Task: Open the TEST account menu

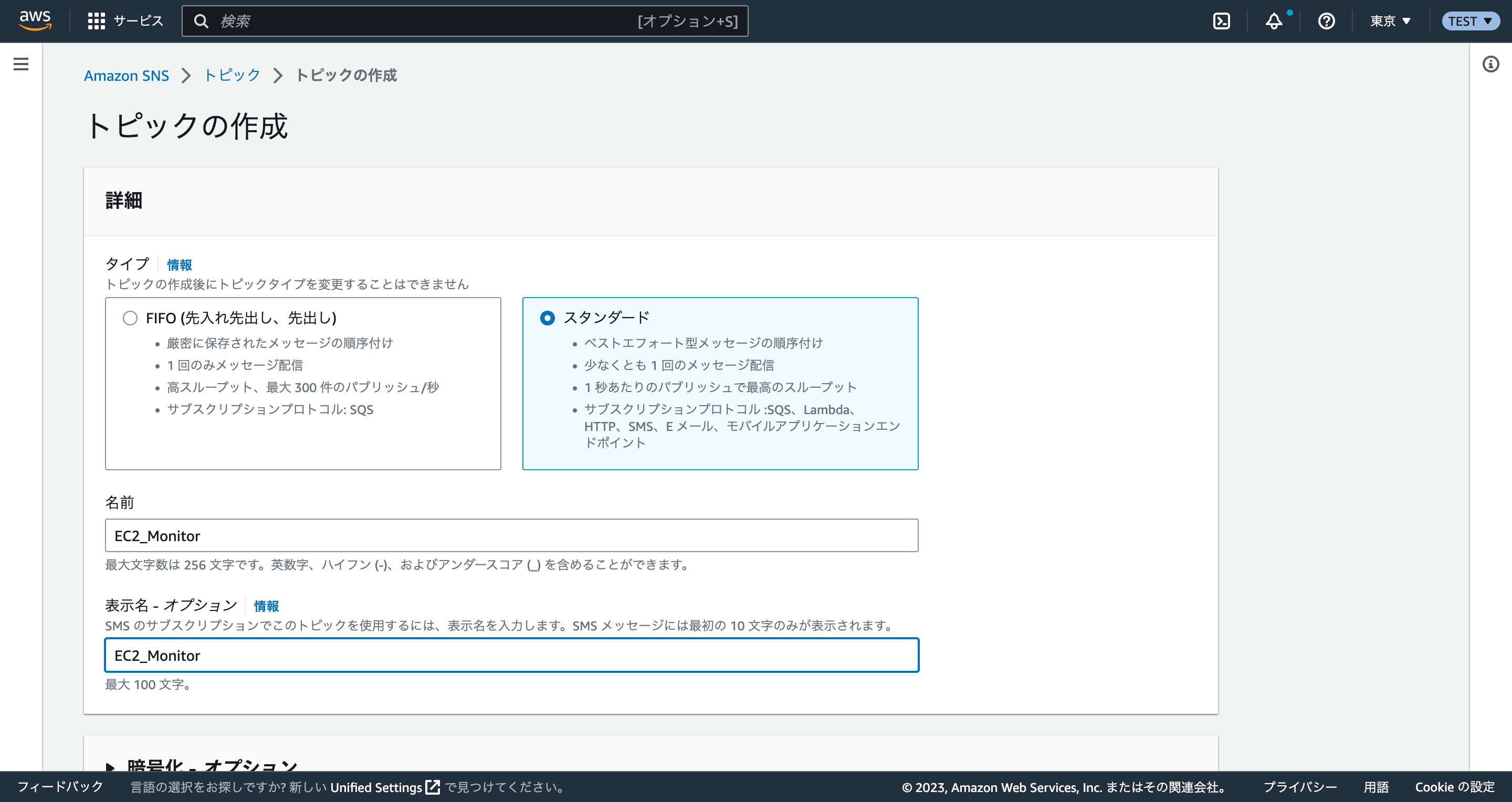Action: 1470,20
